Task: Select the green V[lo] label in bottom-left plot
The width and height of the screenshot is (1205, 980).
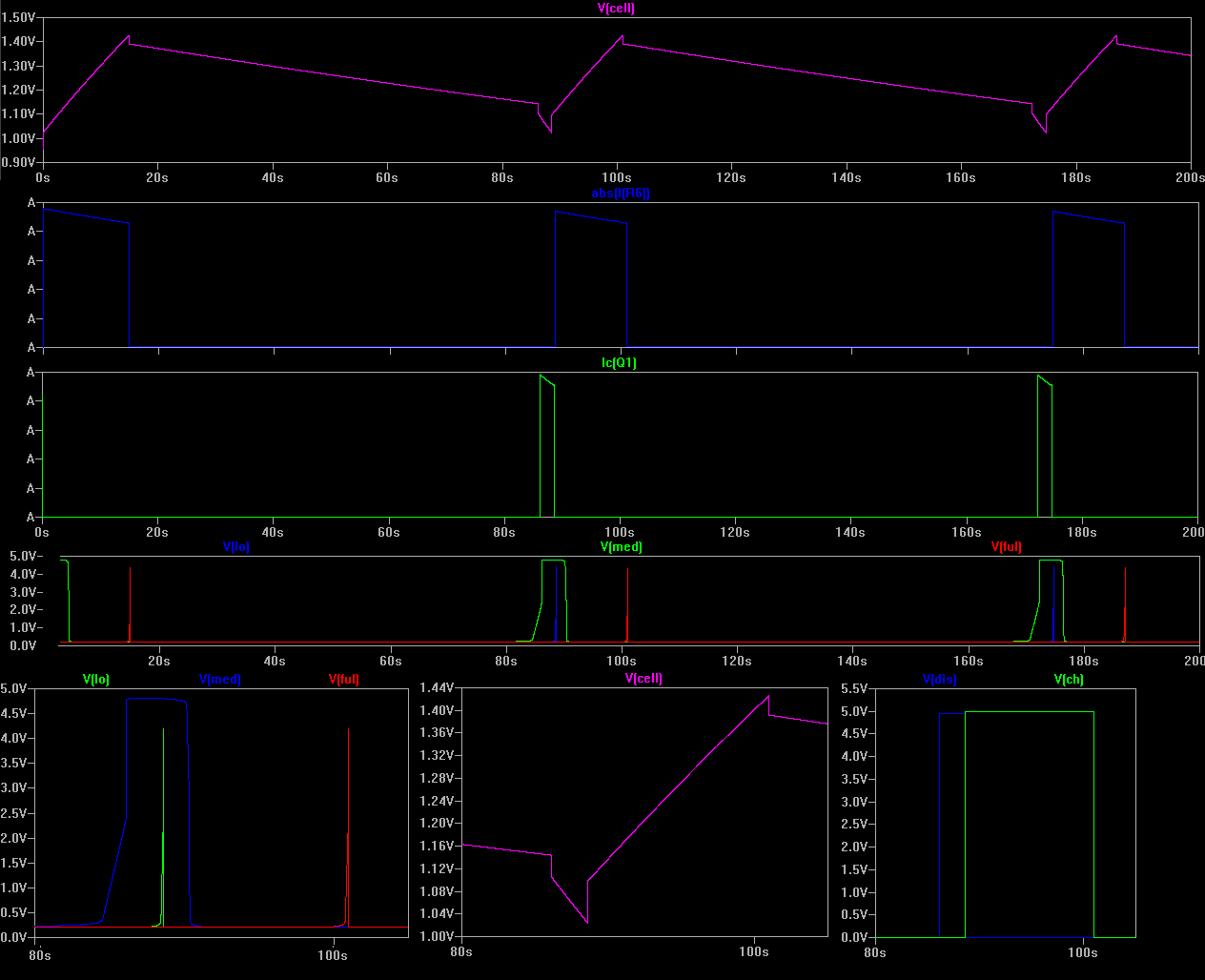Action: 96,680
